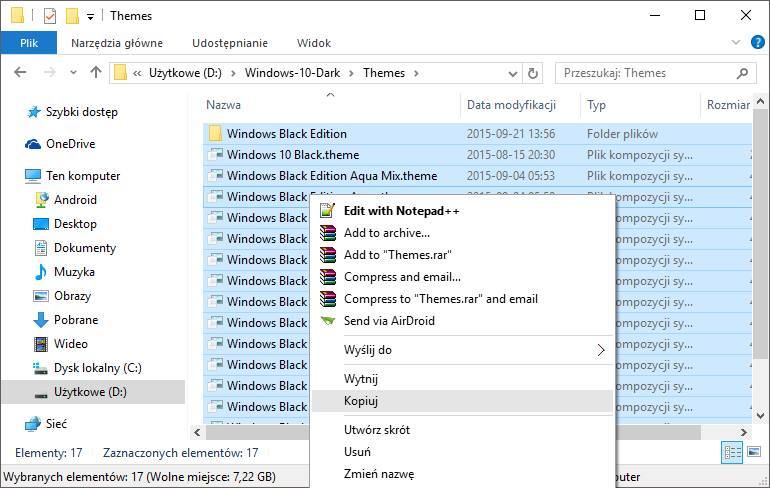
Task: Sort by Data modyfikacji column header
Action: 511,105
